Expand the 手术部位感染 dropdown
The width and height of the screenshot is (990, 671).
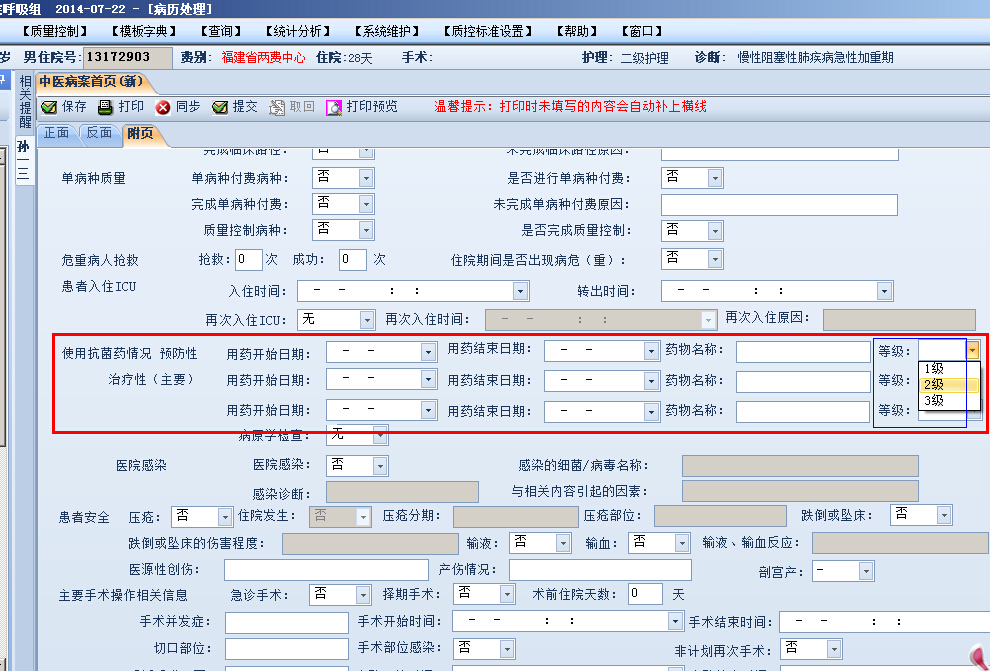click(x=507, y=648)
